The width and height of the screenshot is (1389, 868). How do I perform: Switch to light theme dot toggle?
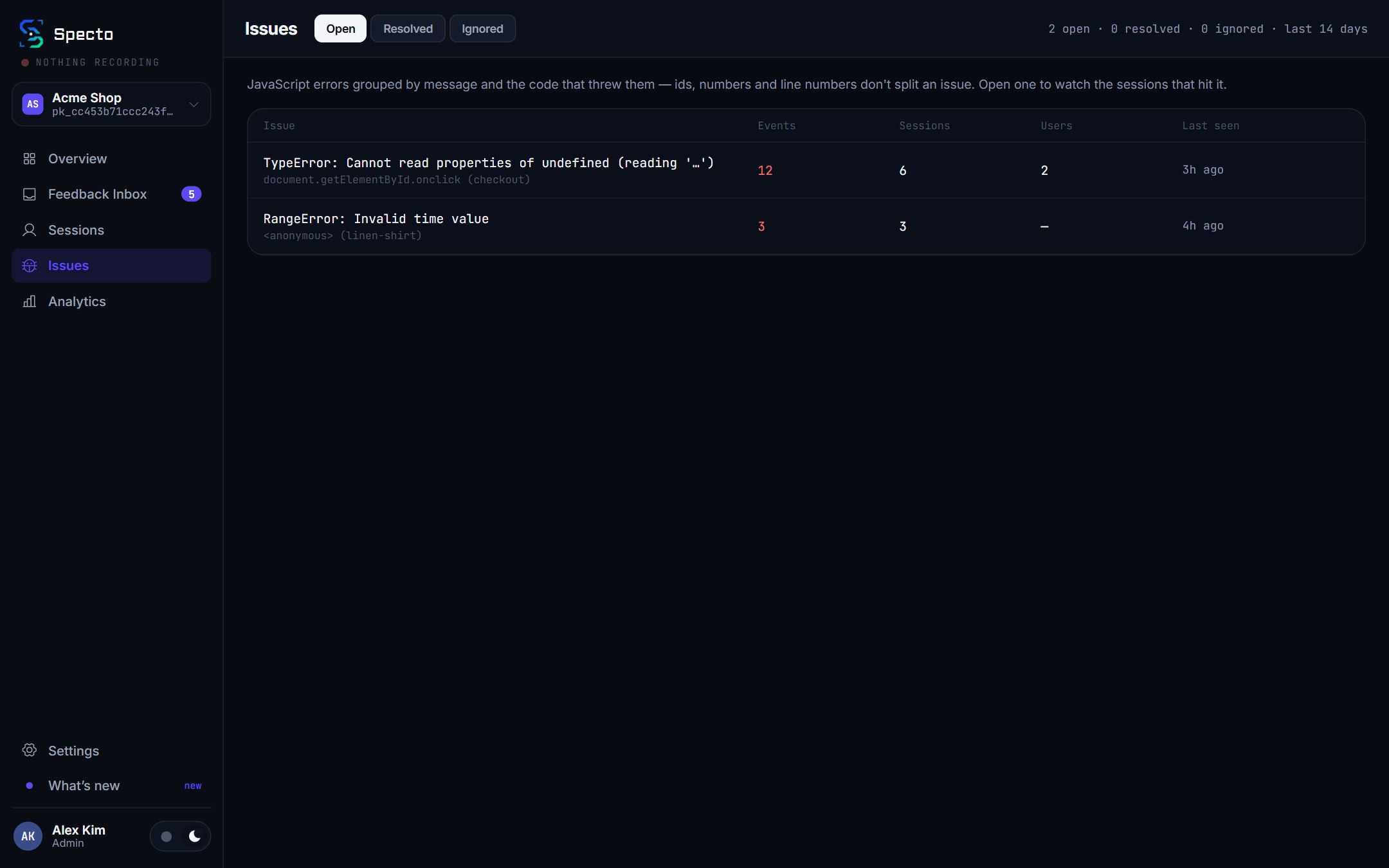pyautogui.click(x=167, y=836)
